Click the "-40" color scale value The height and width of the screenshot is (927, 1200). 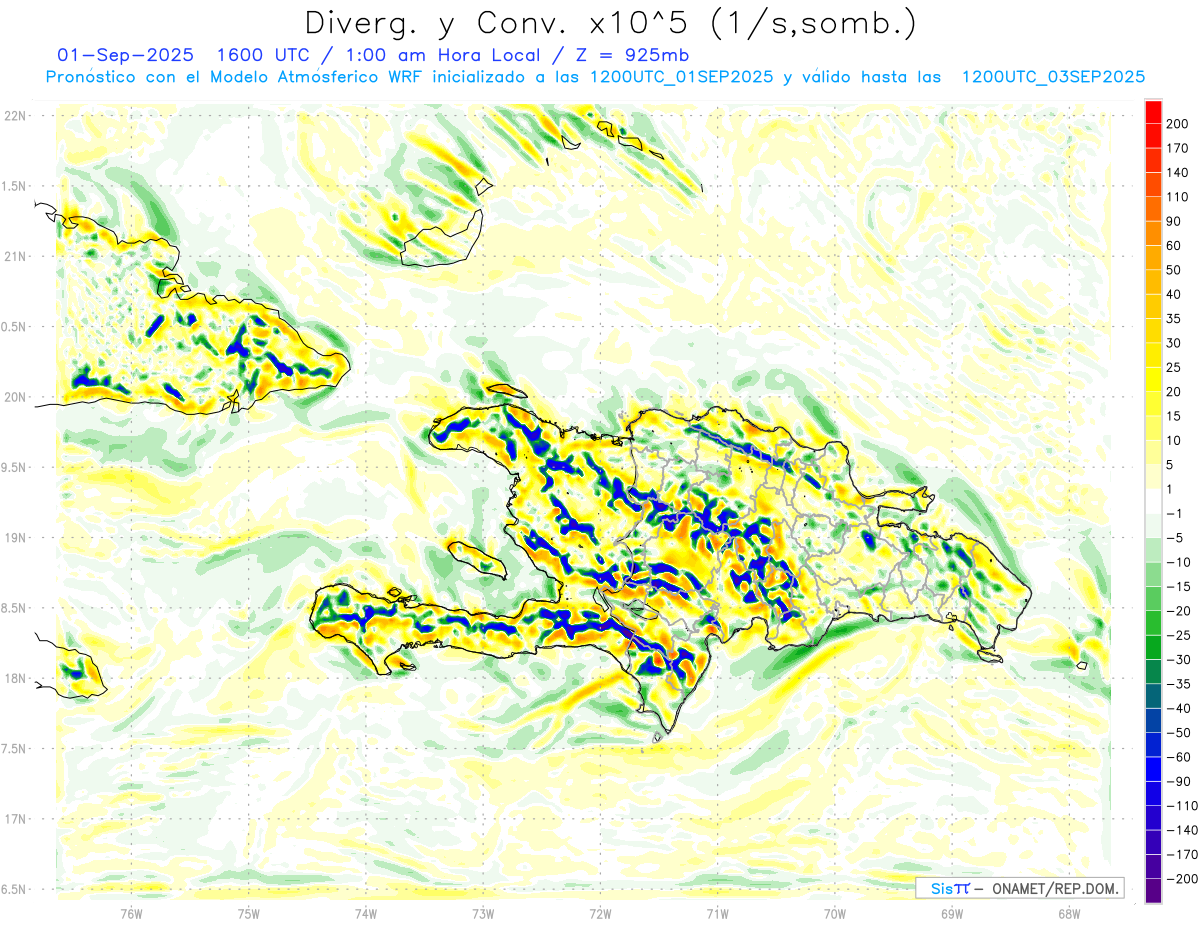(1179, 708)
